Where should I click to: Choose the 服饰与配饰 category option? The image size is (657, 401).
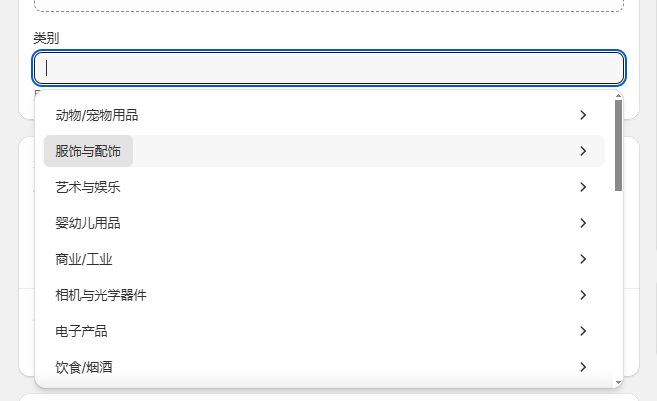(88, 151)
